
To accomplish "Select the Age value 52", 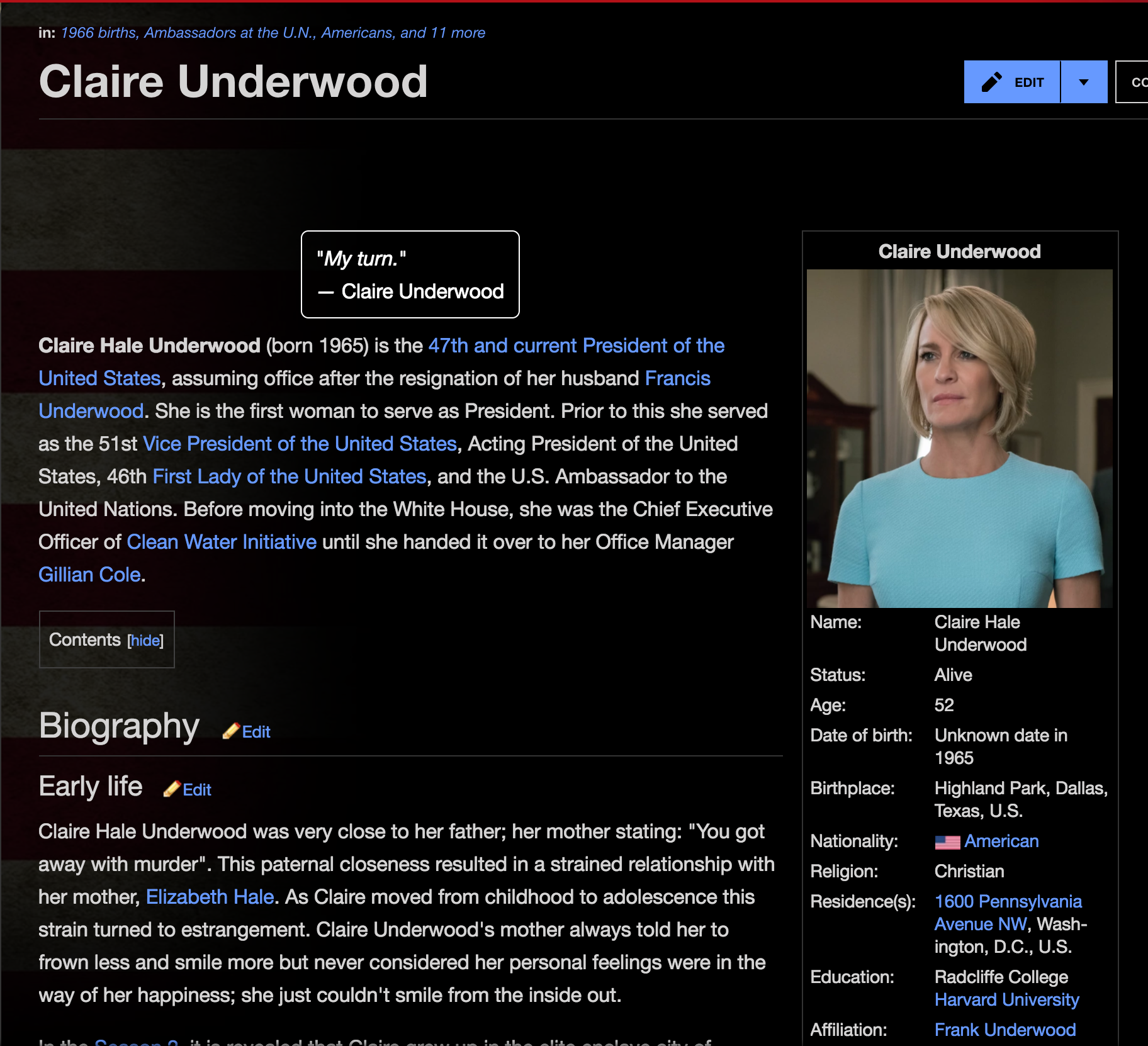I will tap(944, 705).
